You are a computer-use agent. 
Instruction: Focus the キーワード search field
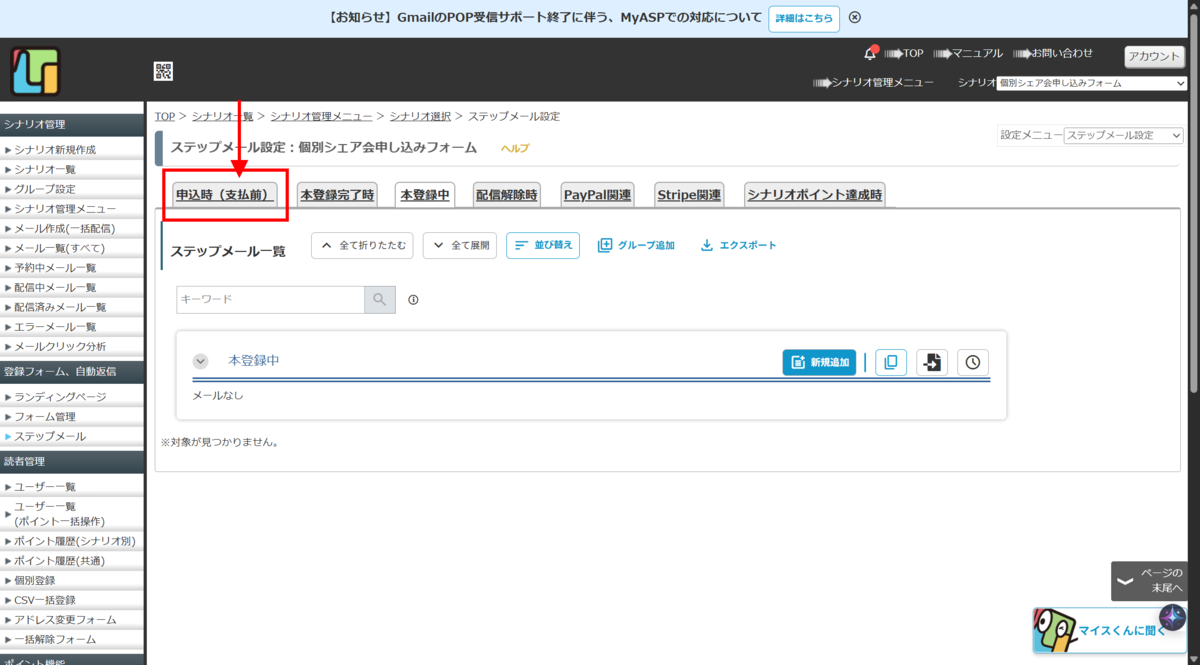270,299
